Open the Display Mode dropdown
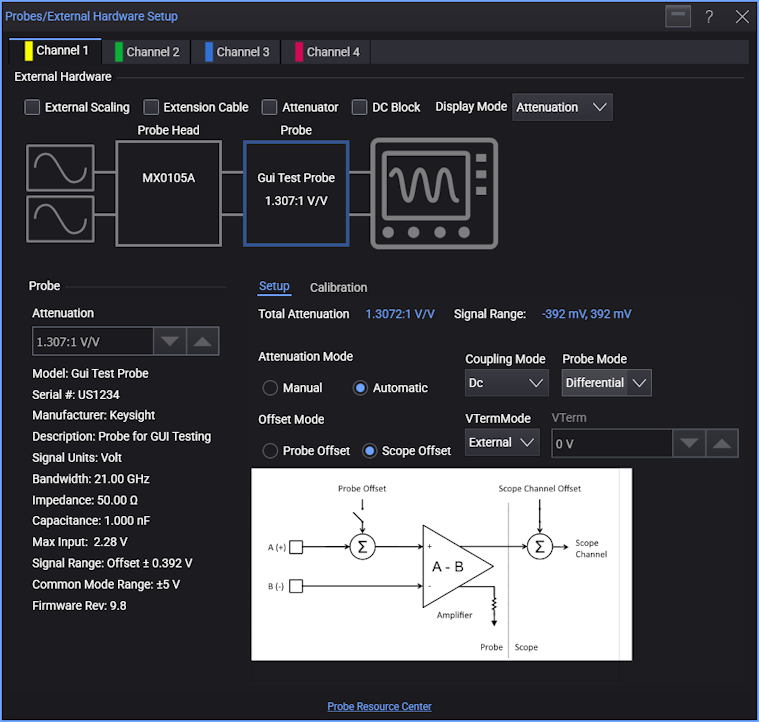 pyautogui.click(x=561, y=107)
